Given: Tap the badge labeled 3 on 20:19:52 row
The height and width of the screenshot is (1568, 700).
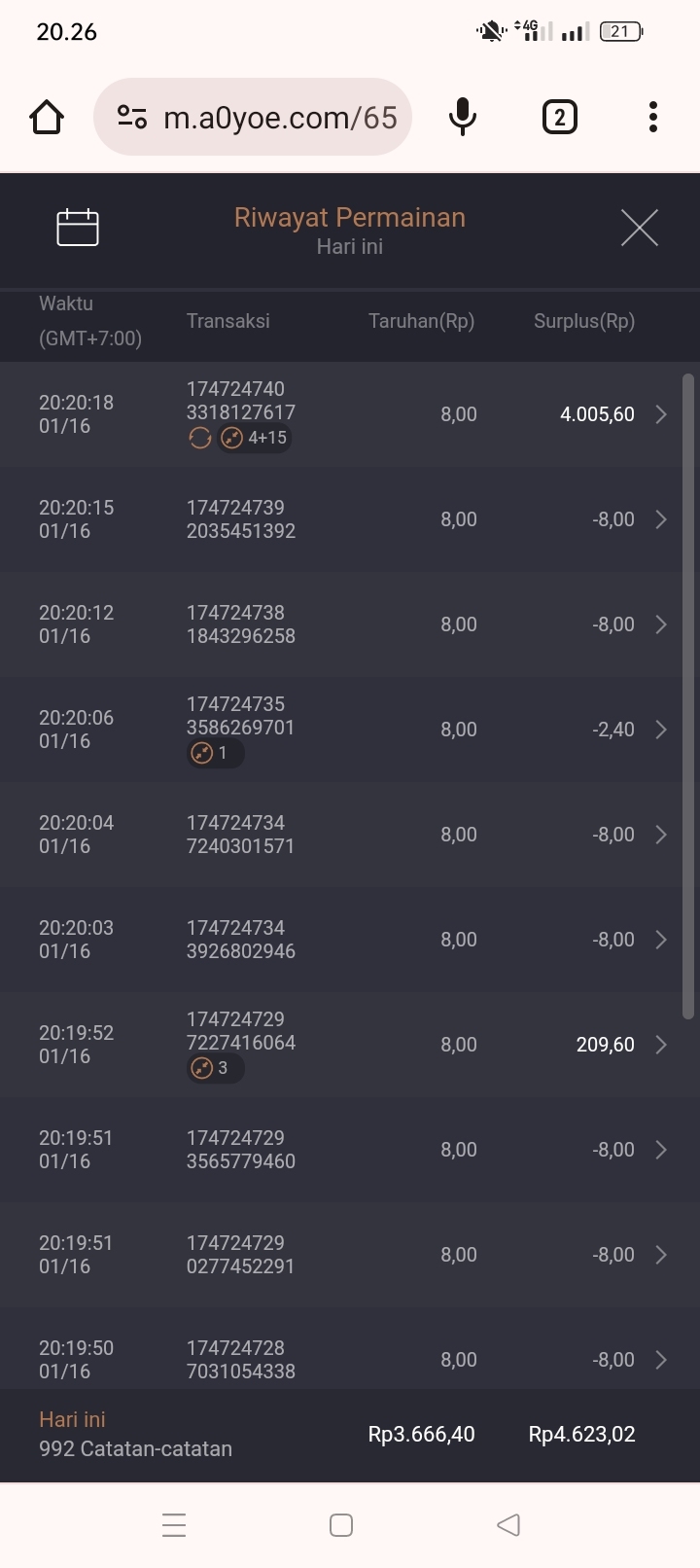Looking at the screenshot, I should (x=214, y=1068).
